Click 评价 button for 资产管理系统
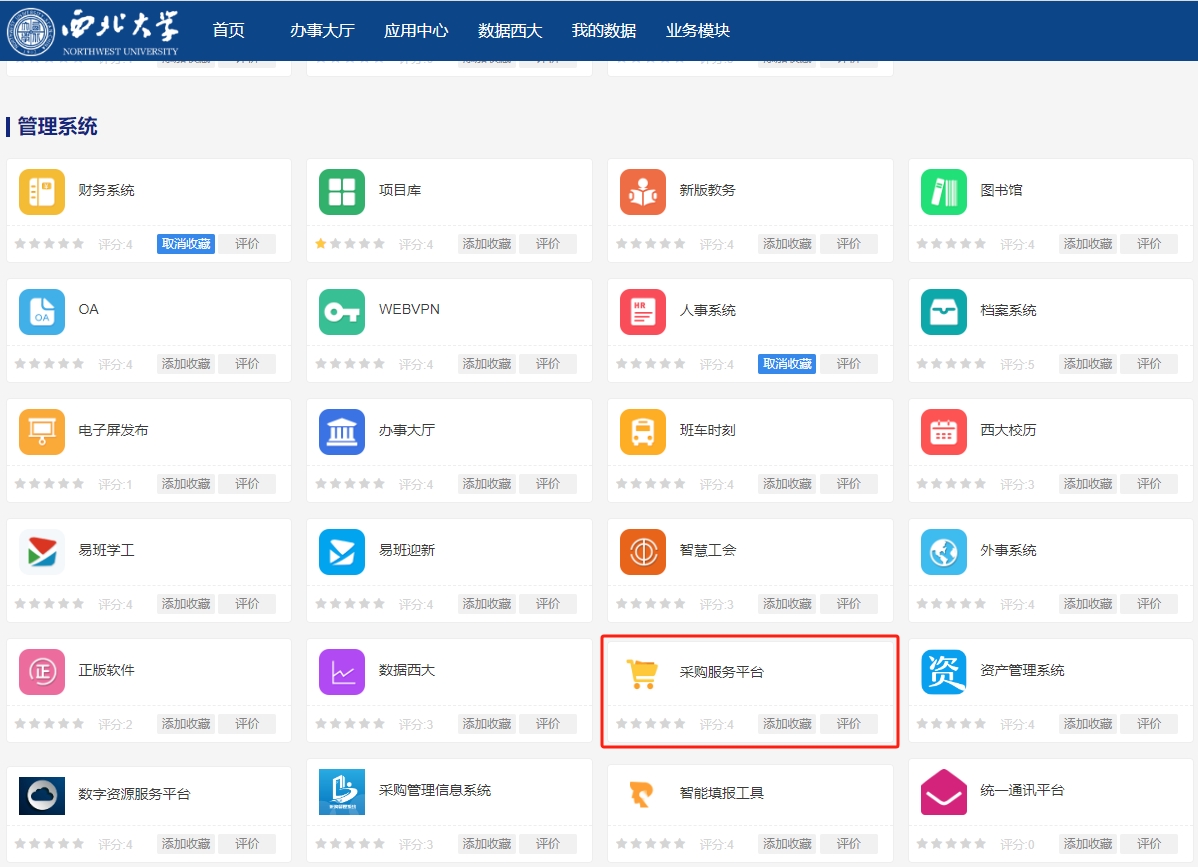 [x=1149, y=723]
